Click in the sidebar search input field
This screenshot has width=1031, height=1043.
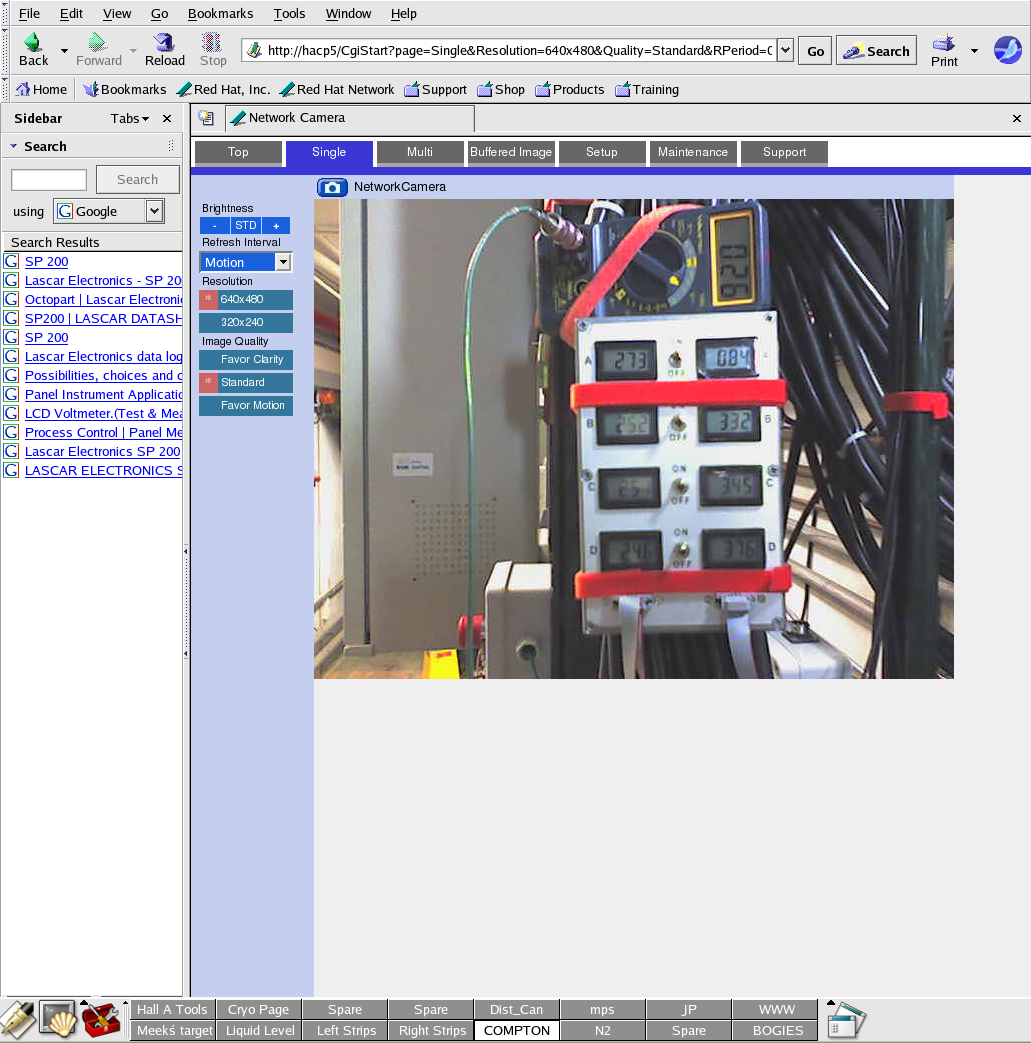pyautogui.click(x=49, y=180)
